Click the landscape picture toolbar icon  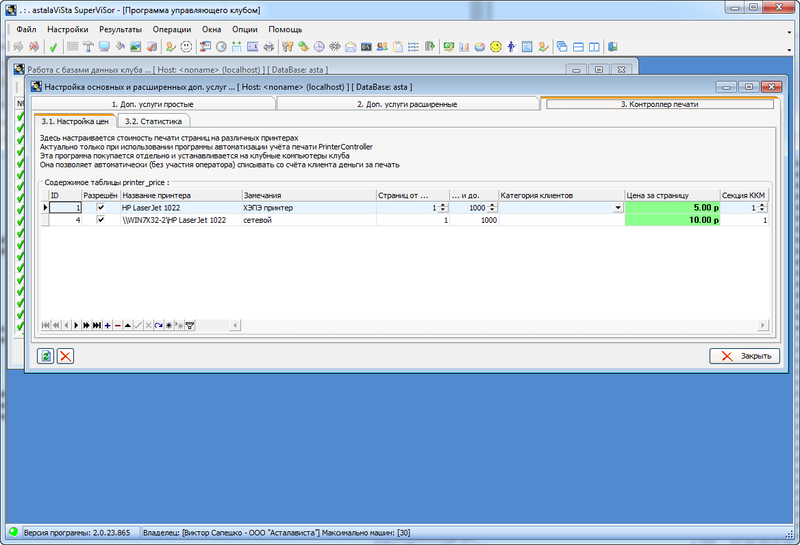pos(136,47)
